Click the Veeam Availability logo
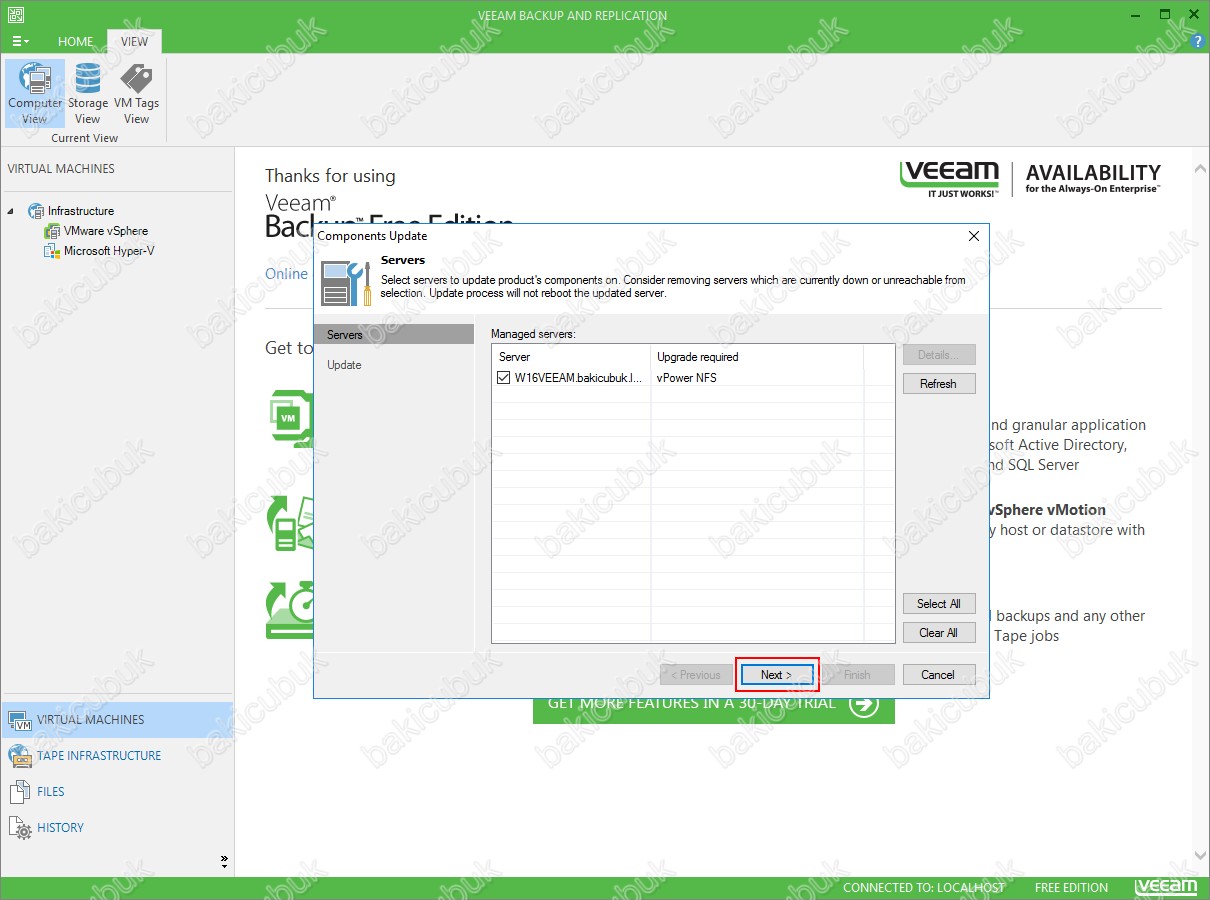The image size is (1210, 900). click(x=1030, y=178)
